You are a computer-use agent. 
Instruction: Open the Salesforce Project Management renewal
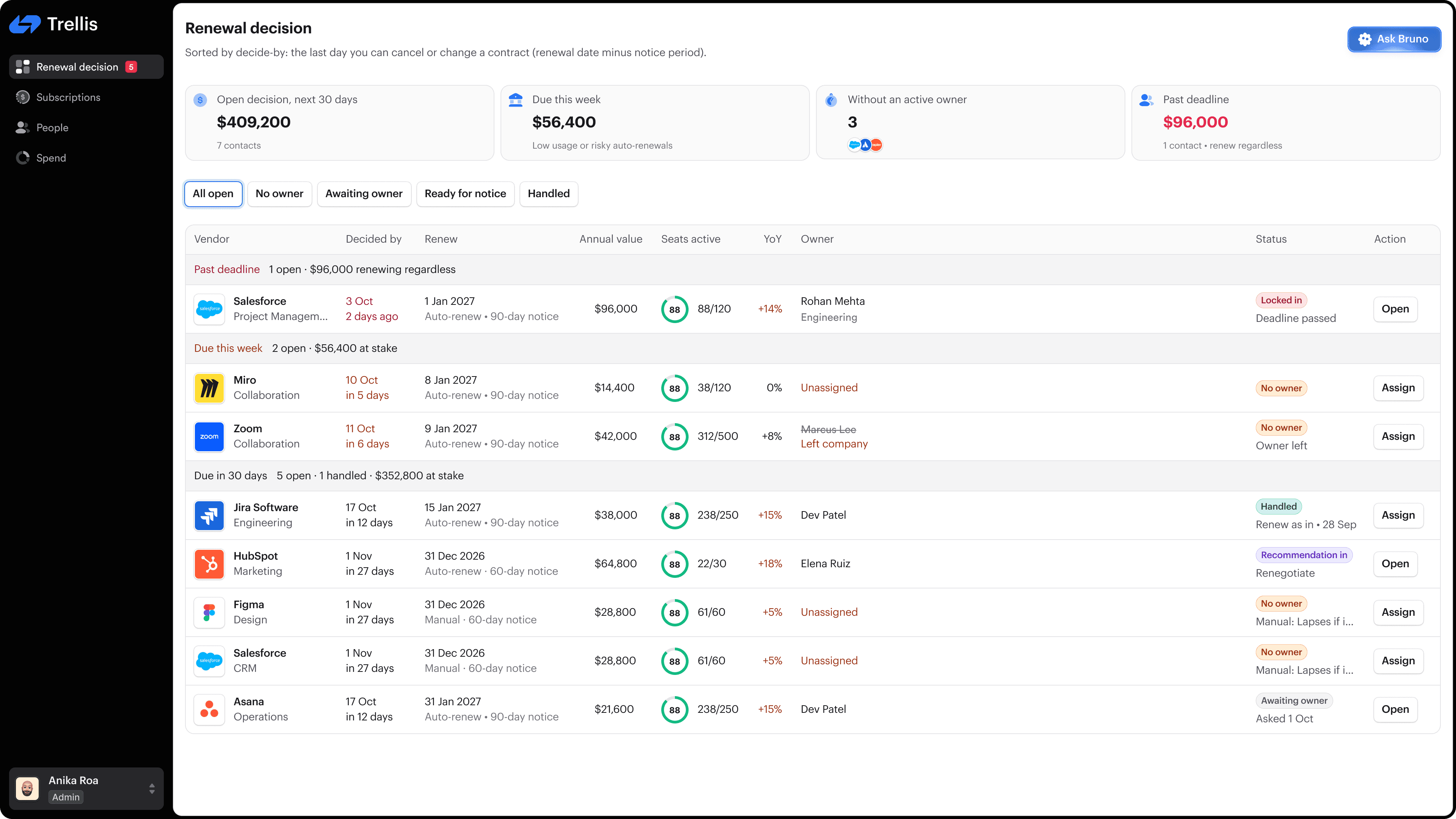pyautogui.click(x=1395, y=309)
